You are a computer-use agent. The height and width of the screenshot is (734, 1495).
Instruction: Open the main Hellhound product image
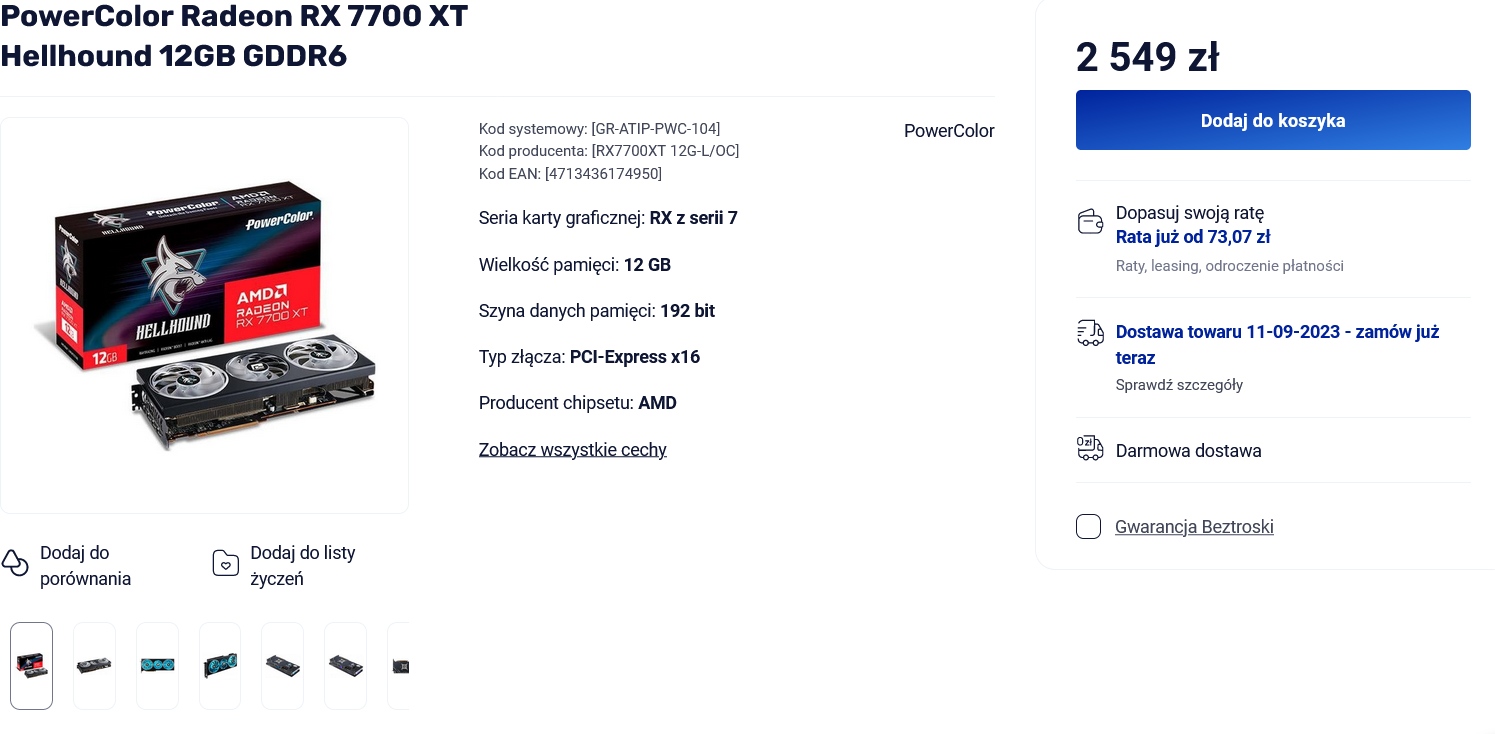(204, 315)
